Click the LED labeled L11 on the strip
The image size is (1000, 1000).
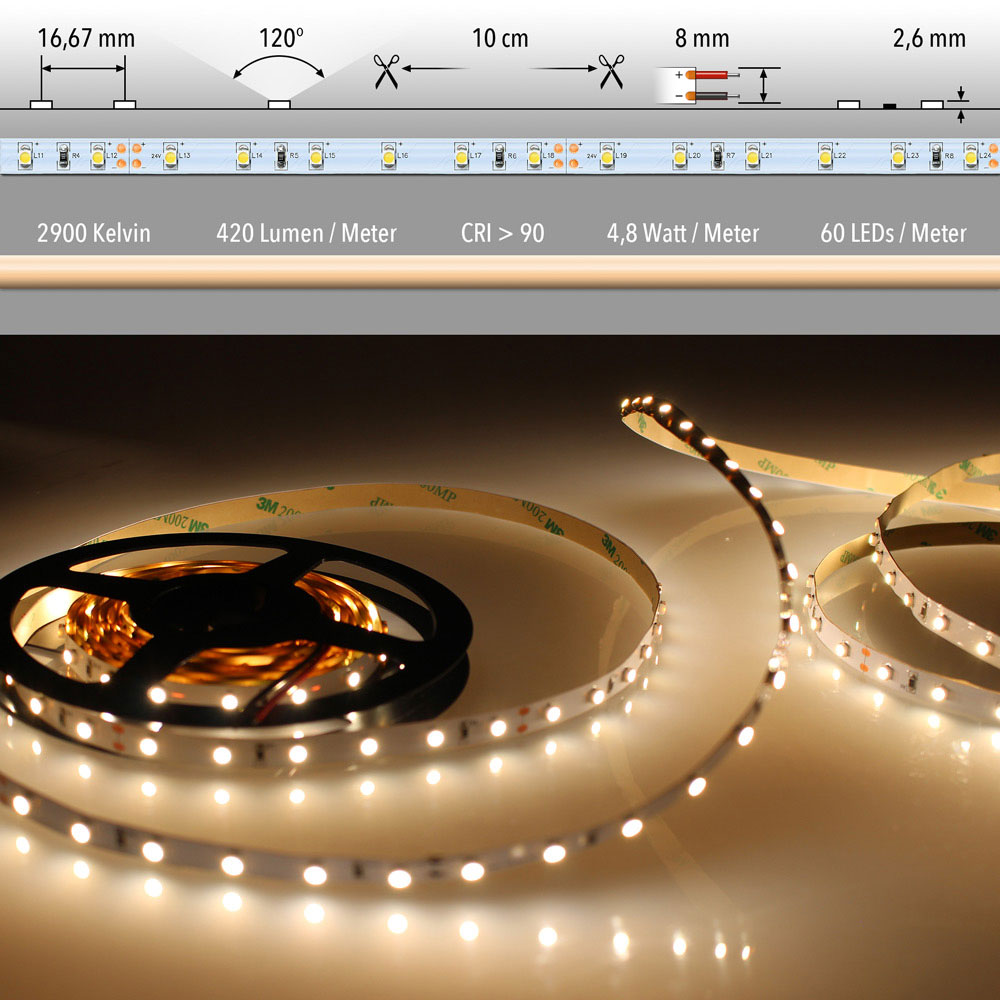point(24,154)
